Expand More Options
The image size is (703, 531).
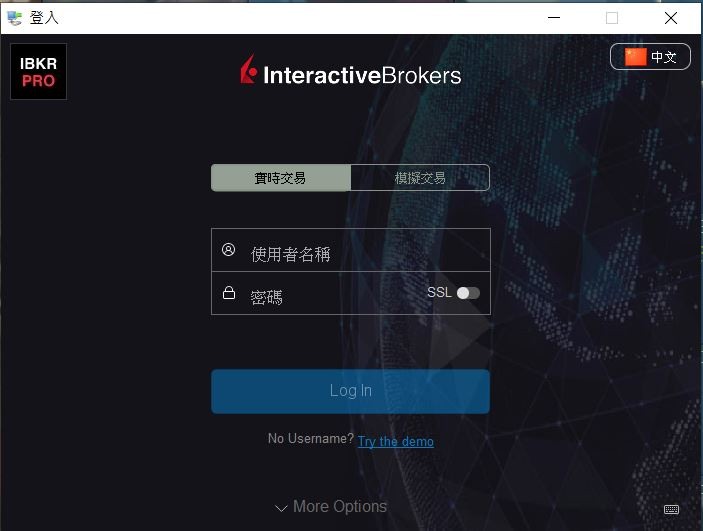point(331,507)
